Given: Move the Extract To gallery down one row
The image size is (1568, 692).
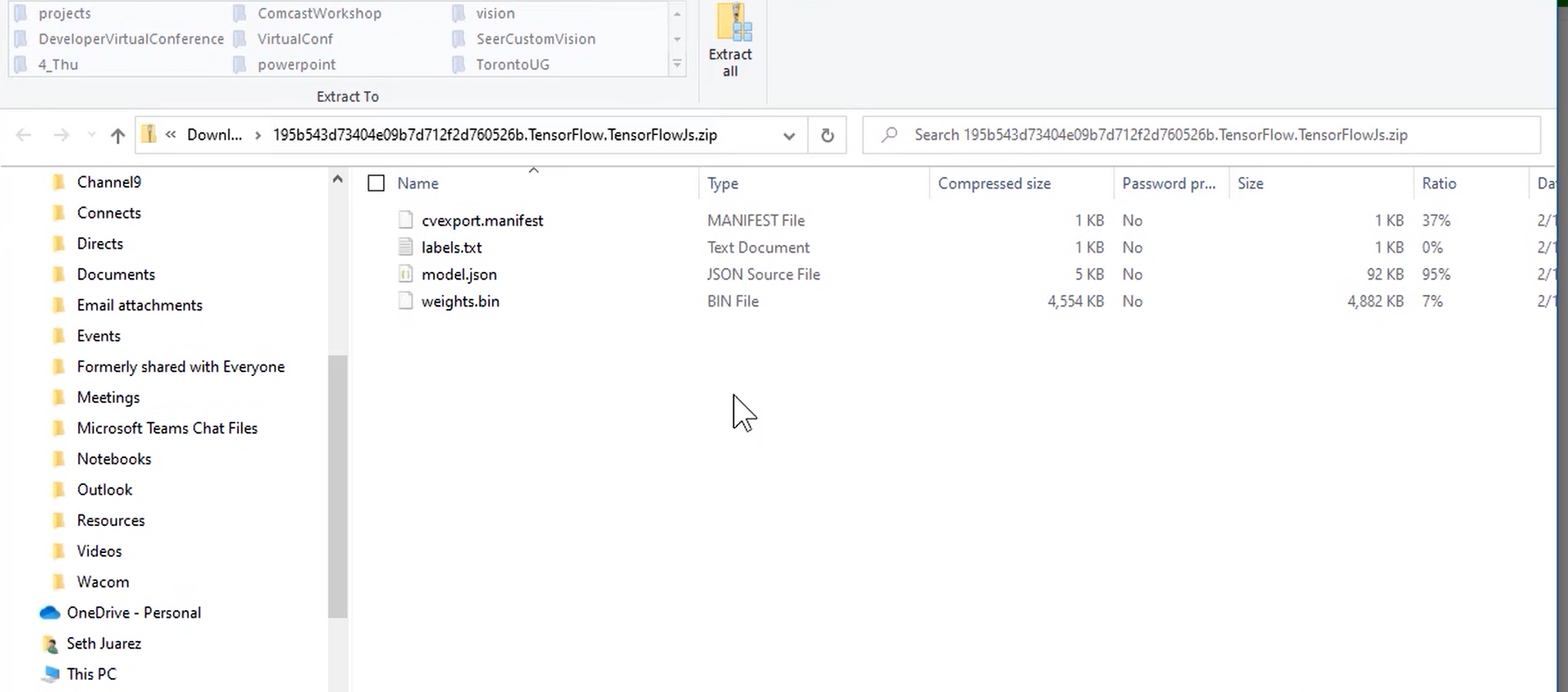Looking at the screenshot, I should tap(677, 39).
